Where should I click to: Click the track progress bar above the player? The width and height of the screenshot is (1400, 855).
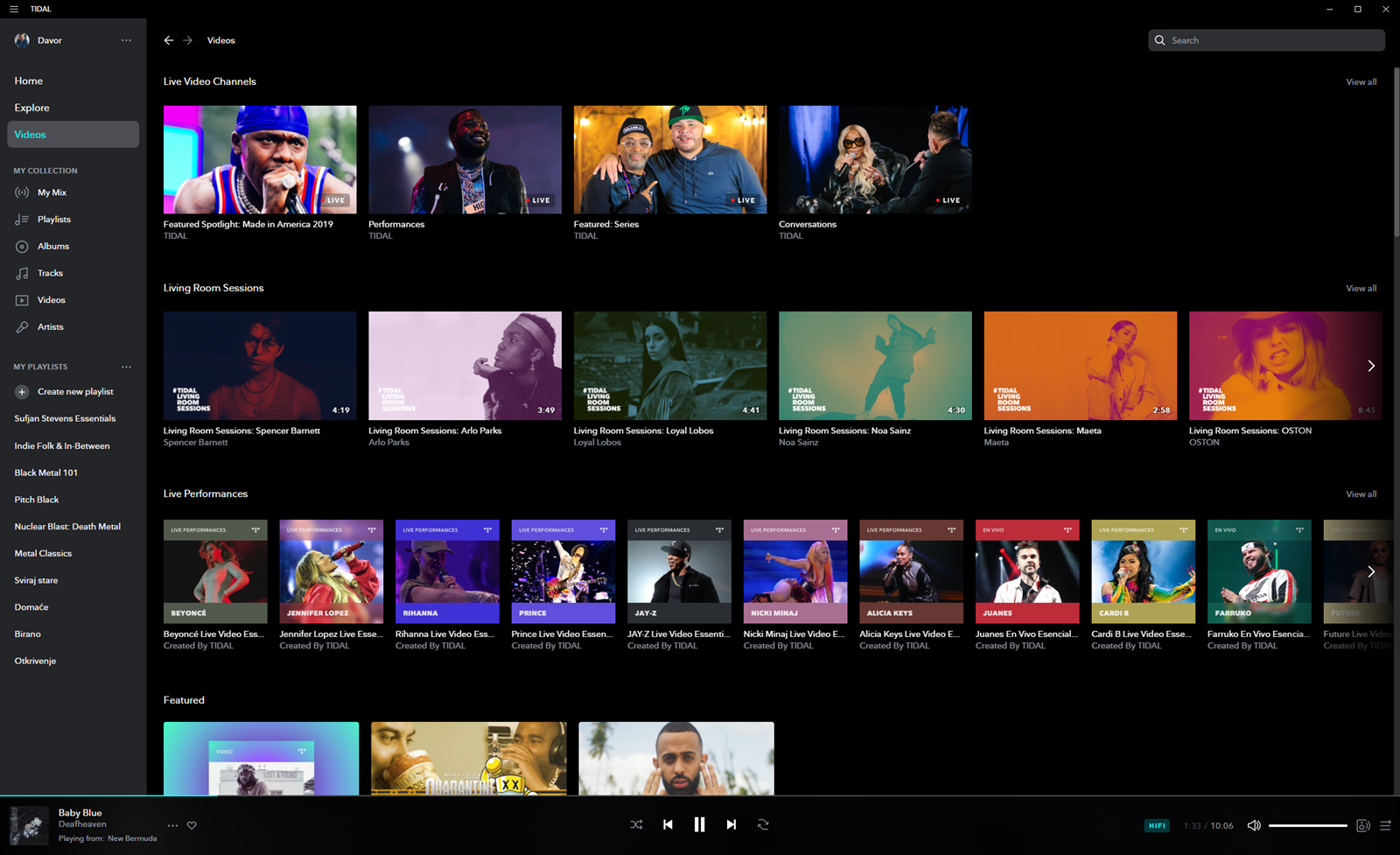700,795
